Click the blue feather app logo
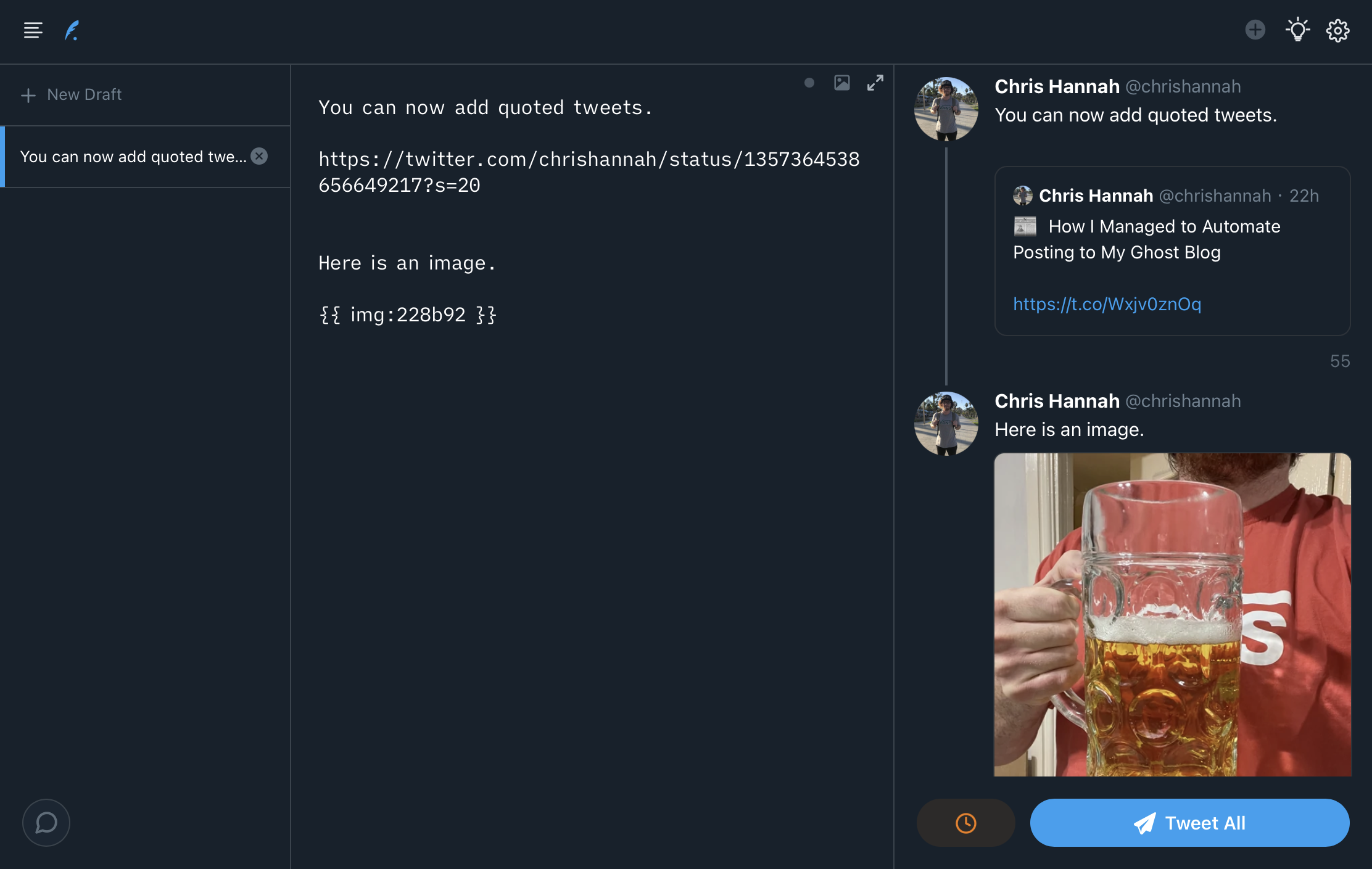 [x=72, y=30]
